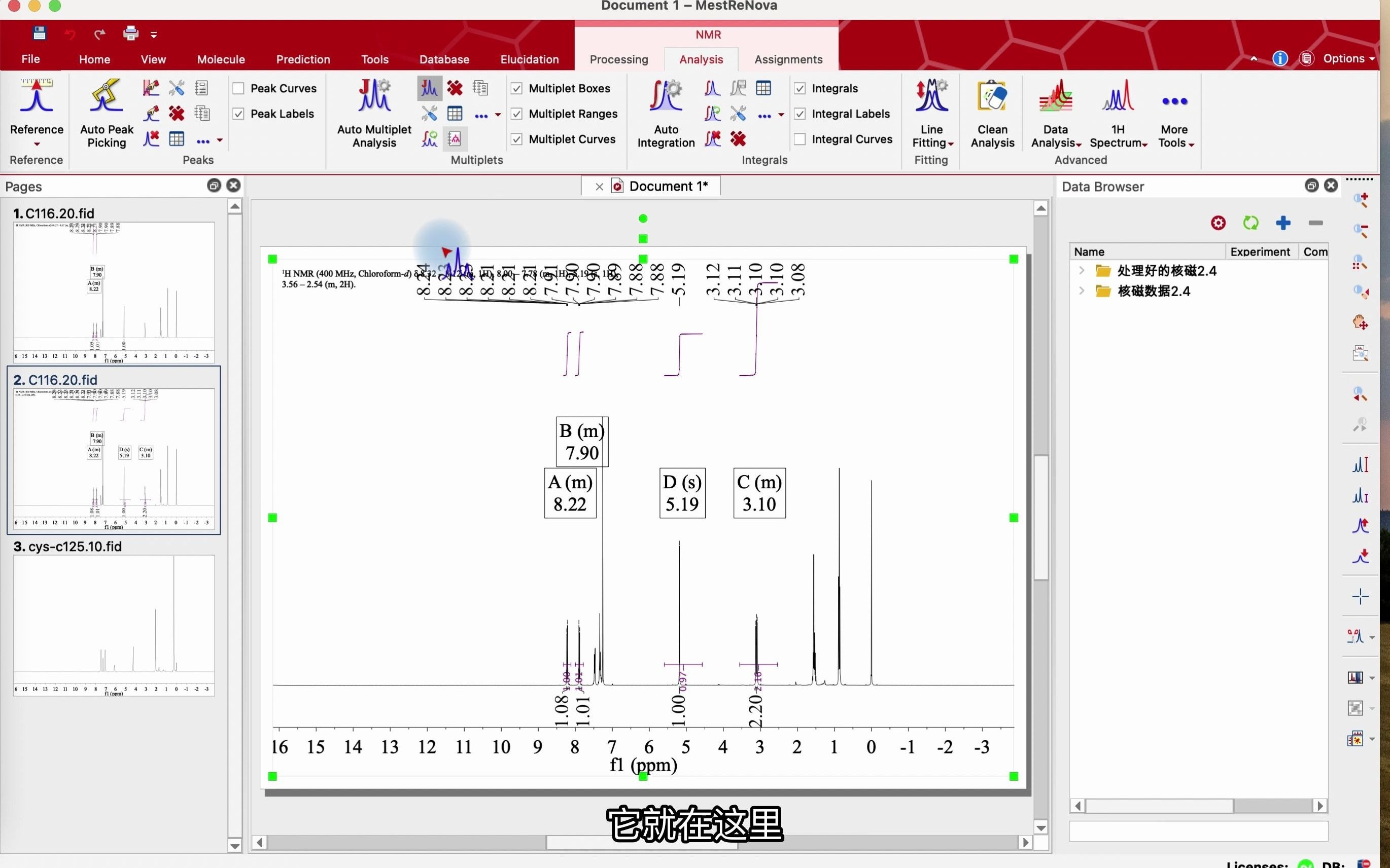
Task: Expand the 核磁数据2.4 folder
Action: click(1082, 291)
